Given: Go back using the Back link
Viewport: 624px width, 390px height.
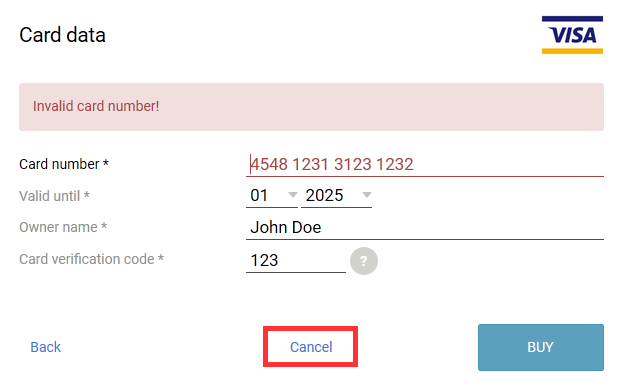Looking at the screenshot, I should [46, 347].
